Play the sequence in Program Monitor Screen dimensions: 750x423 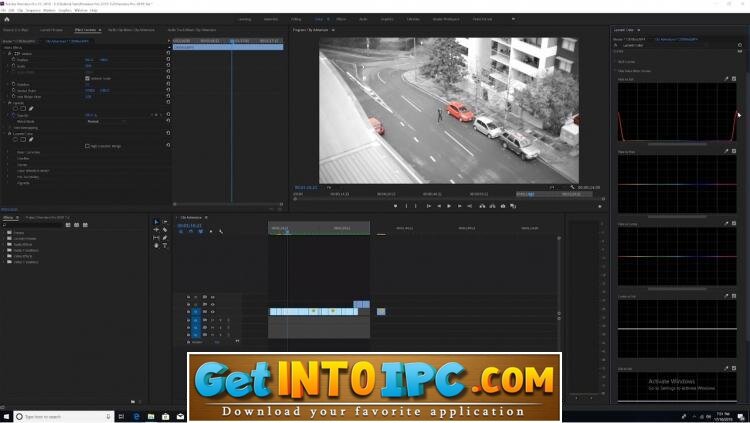pyautogui.click(x=449, y=206)
